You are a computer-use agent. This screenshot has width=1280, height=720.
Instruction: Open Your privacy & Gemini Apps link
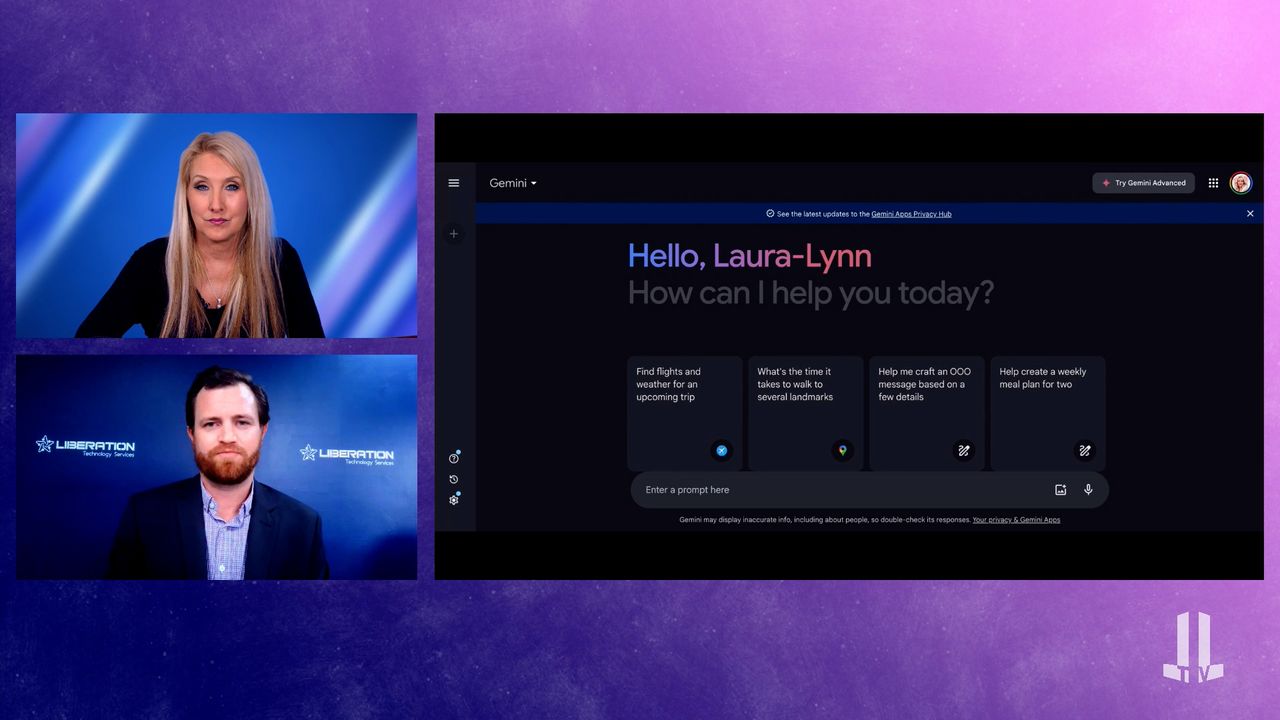(1016, 520)
